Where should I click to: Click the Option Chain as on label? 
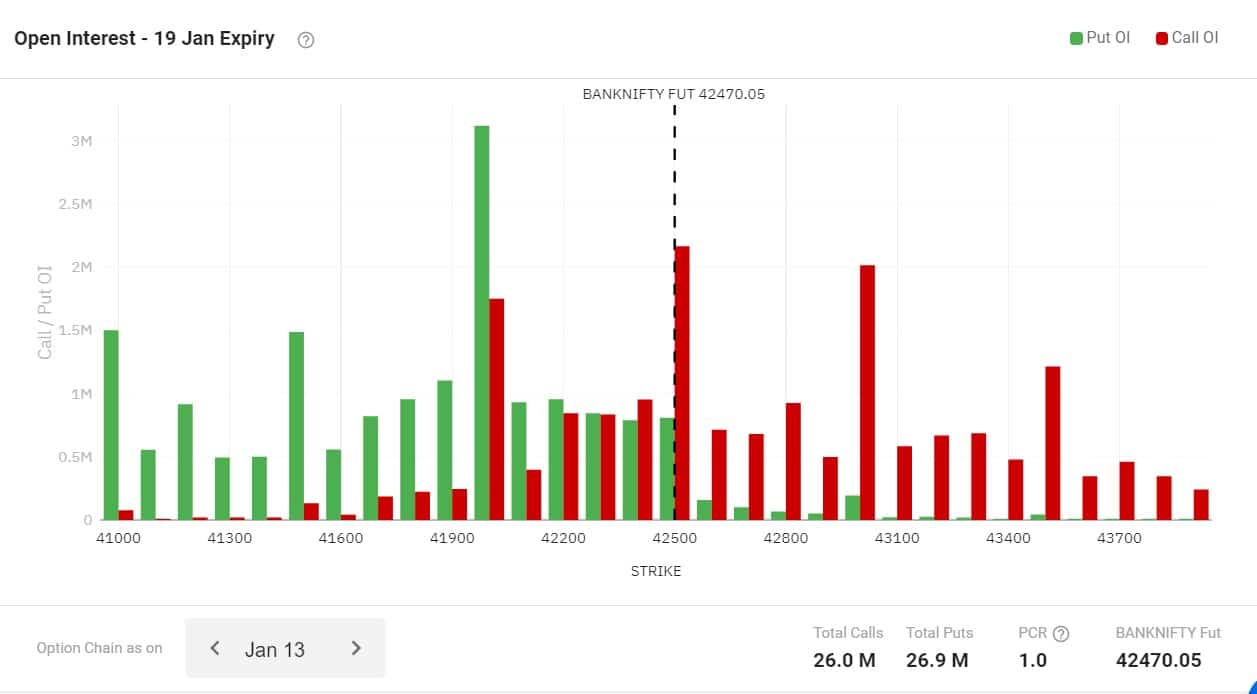[x=99, y=648]
